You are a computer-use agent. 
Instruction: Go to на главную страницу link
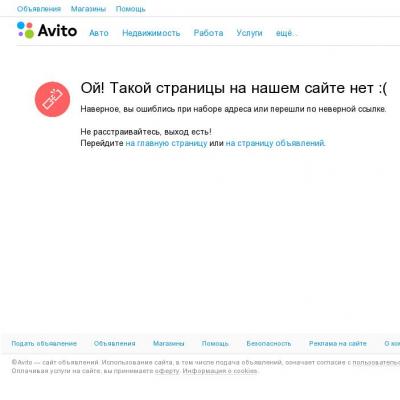166,143
